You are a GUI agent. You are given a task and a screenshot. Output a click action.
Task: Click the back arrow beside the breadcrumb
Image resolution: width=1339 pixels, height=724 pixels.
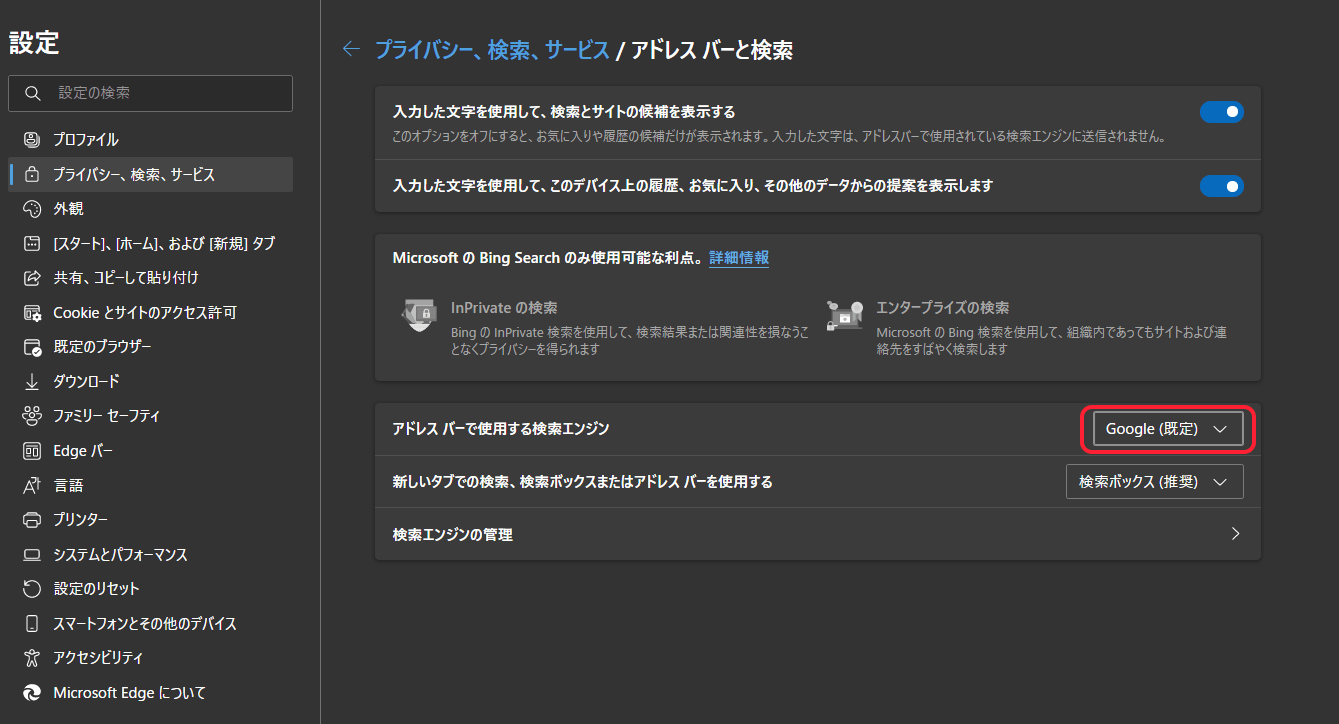(350, 49)
